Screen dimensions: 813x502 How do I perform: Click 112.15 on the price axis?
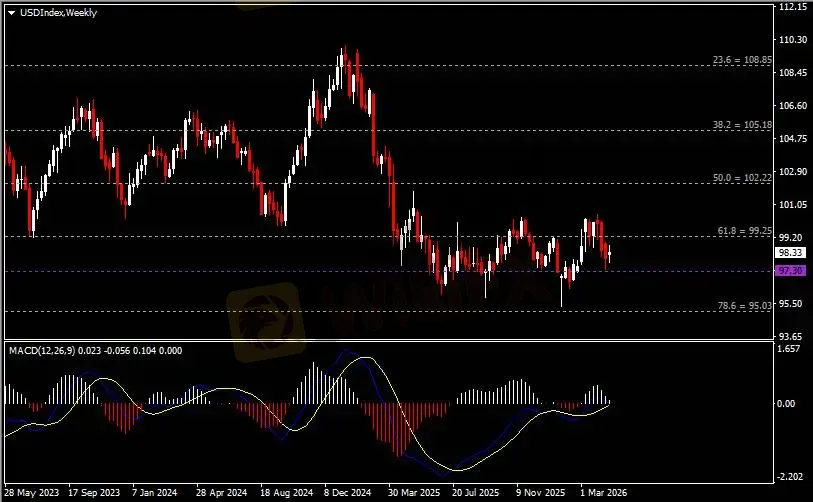click(x=792, y=7)
